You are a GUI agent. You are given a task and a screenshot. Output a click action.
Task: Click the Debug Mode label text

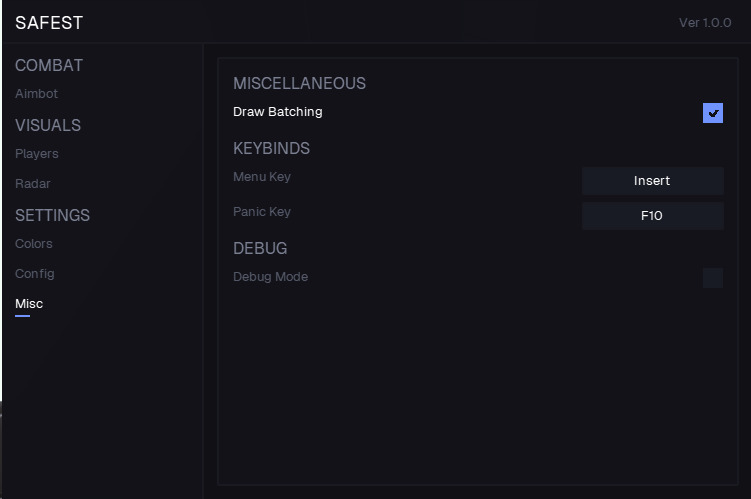pos(271,277)
